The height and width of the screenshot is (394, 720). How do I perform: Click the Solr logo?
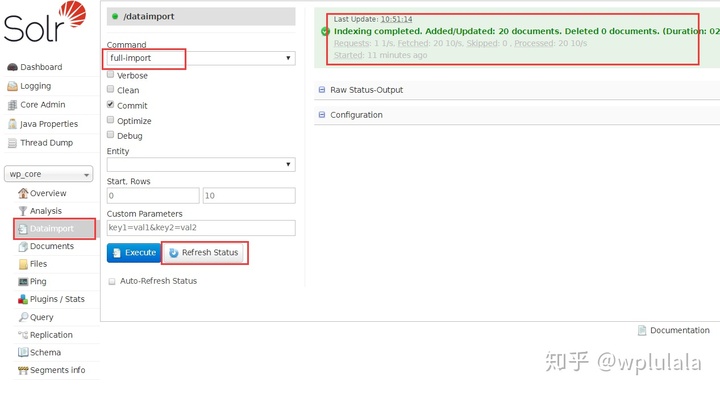coord(45,22)
